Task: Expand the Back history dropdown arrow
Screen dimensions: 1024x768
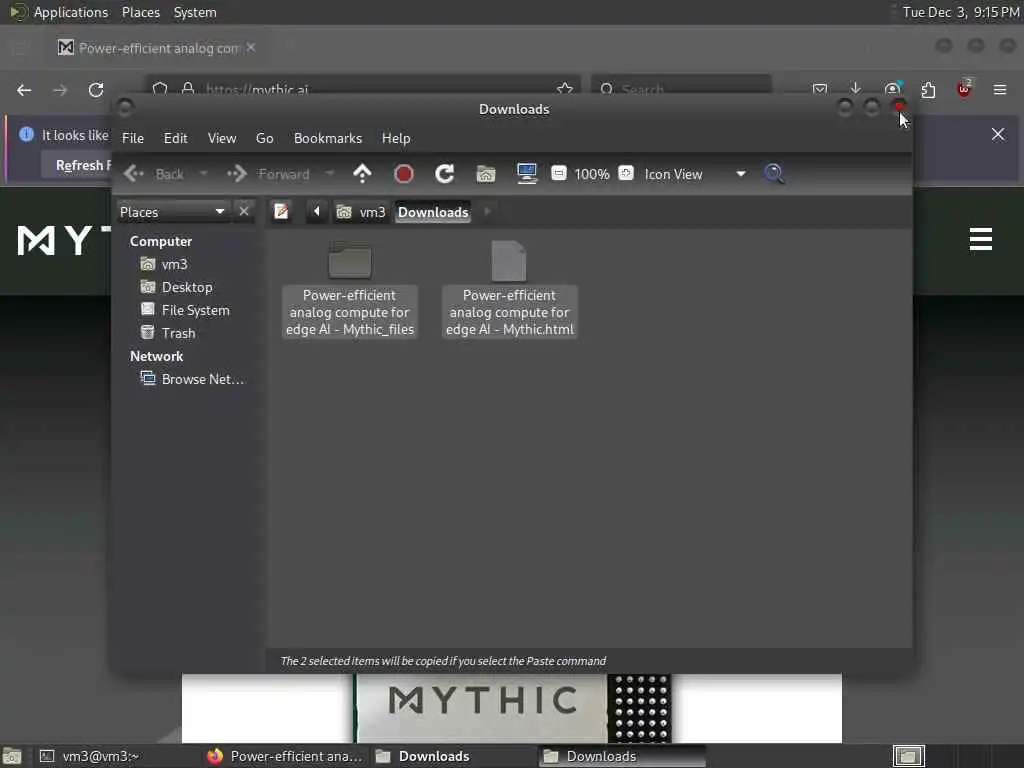Action: (203, 174)
